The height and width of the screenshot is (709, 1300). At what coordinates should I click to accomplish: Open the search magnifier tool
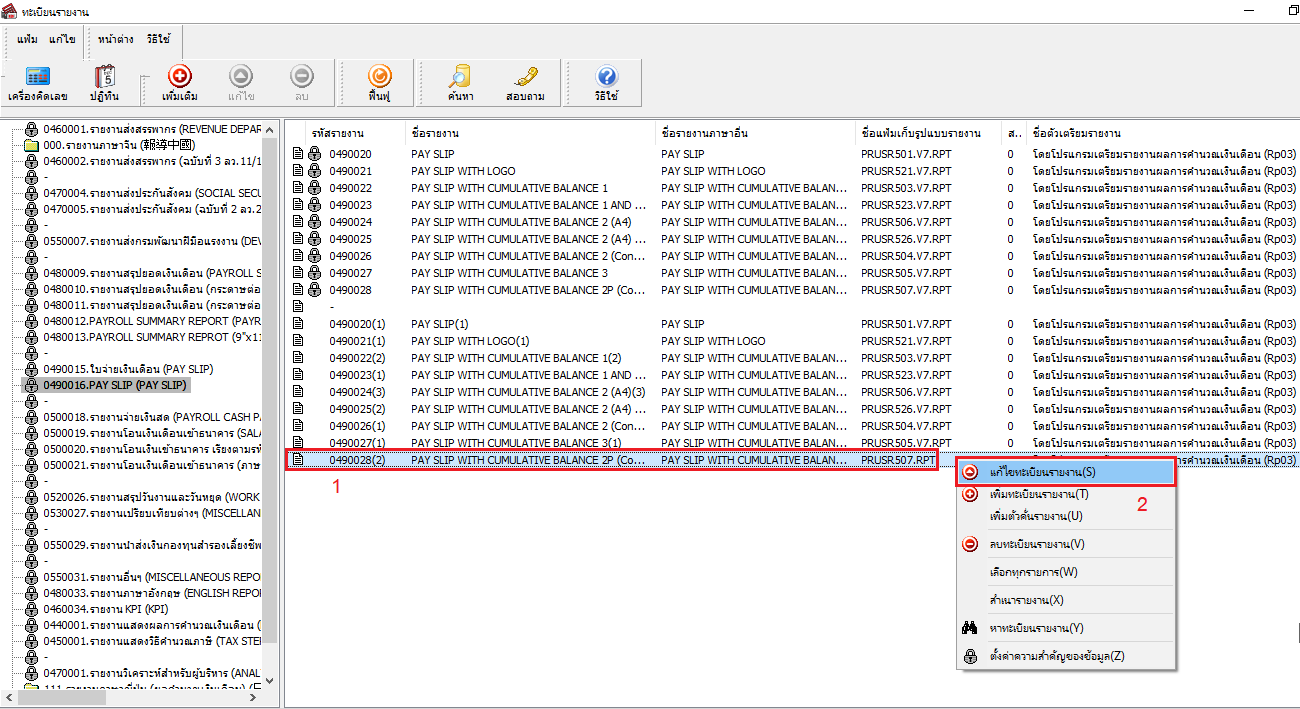point(460,82)
